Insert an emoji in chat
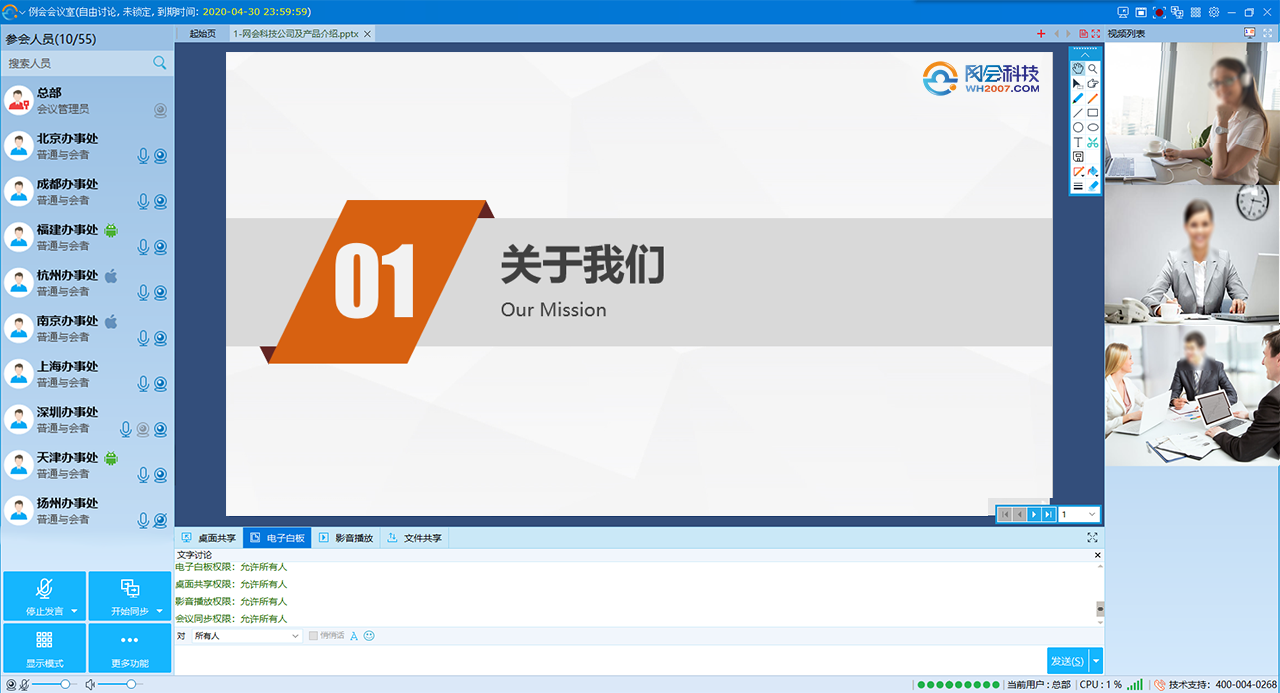Viewport: 1280px width, 693px height. (369, 636)
